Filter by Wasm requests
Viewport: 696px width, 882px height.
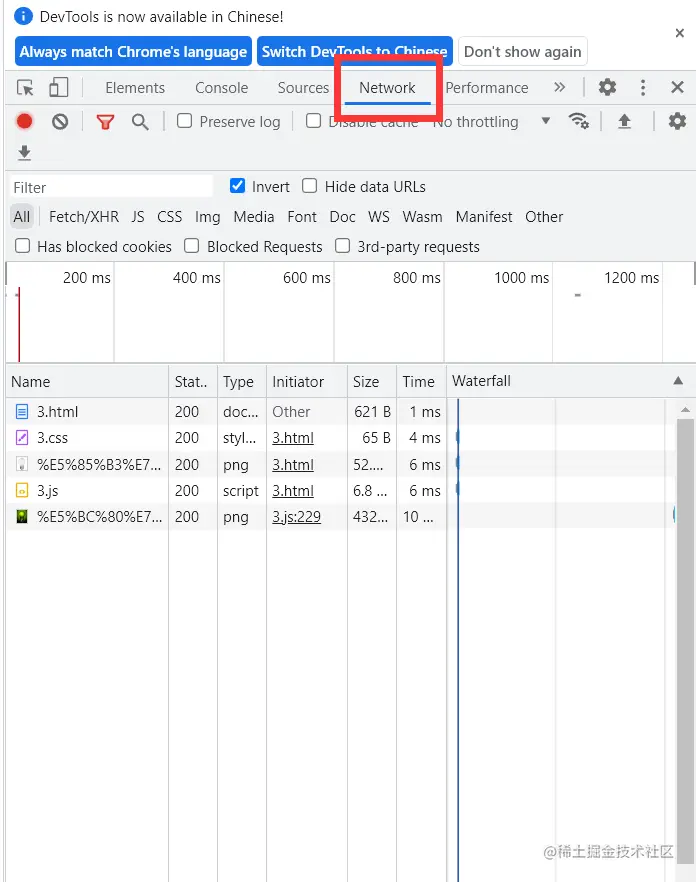click(423, 217)
